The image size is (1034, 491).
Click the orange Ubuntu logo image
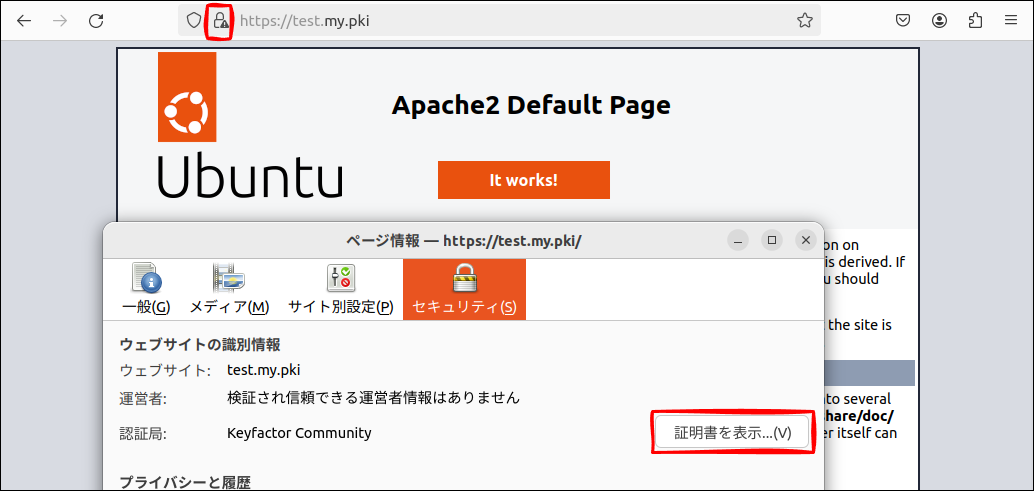pos(186,97)
